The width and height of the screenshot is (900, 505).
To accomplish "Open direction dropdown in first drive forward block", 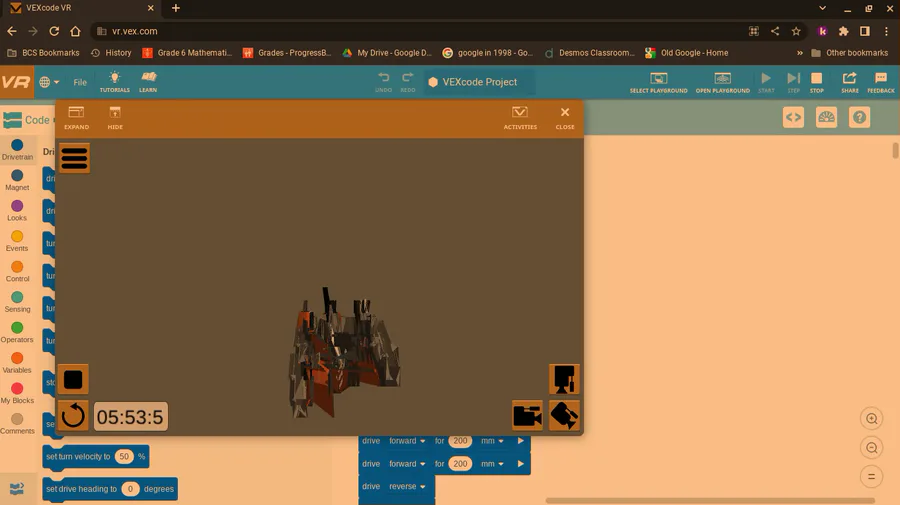I will pos(407,441).
